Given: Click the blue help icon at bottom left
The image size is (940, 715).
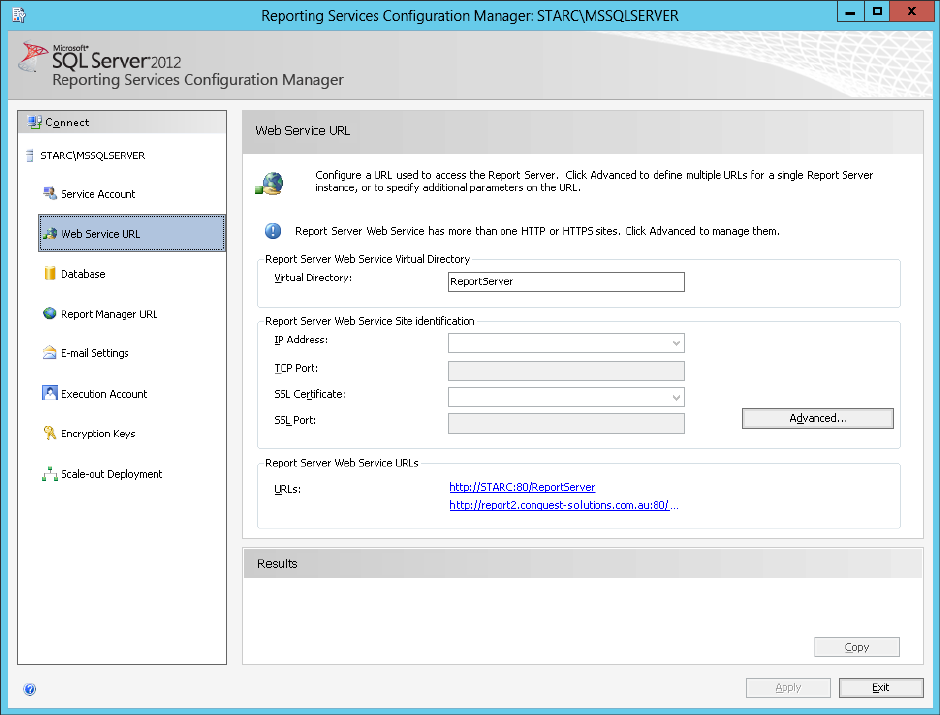Looking at the screenshot, I should [x=29, y=689].
